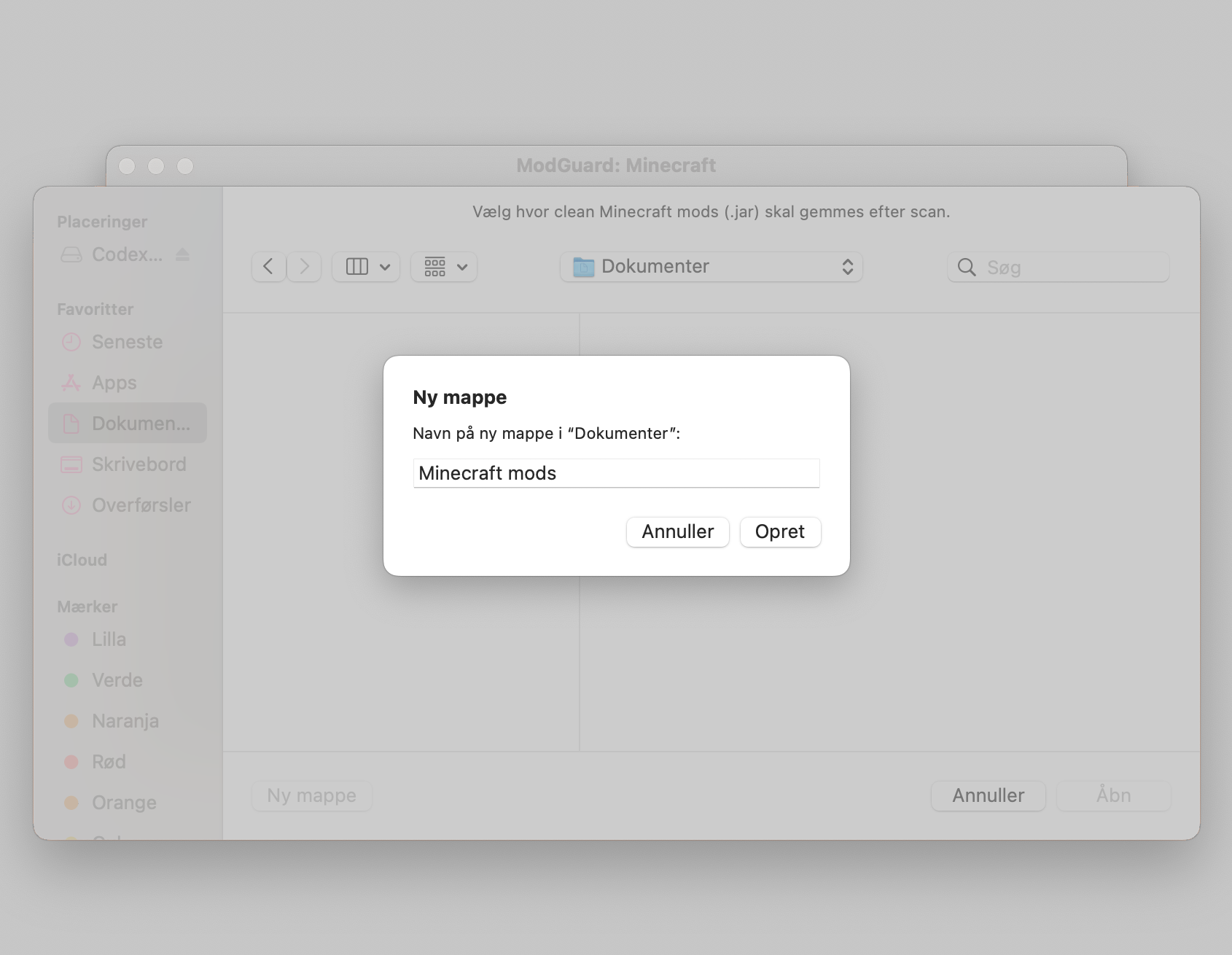
Task: Select the Lilla tag
Action: [128, 639]
